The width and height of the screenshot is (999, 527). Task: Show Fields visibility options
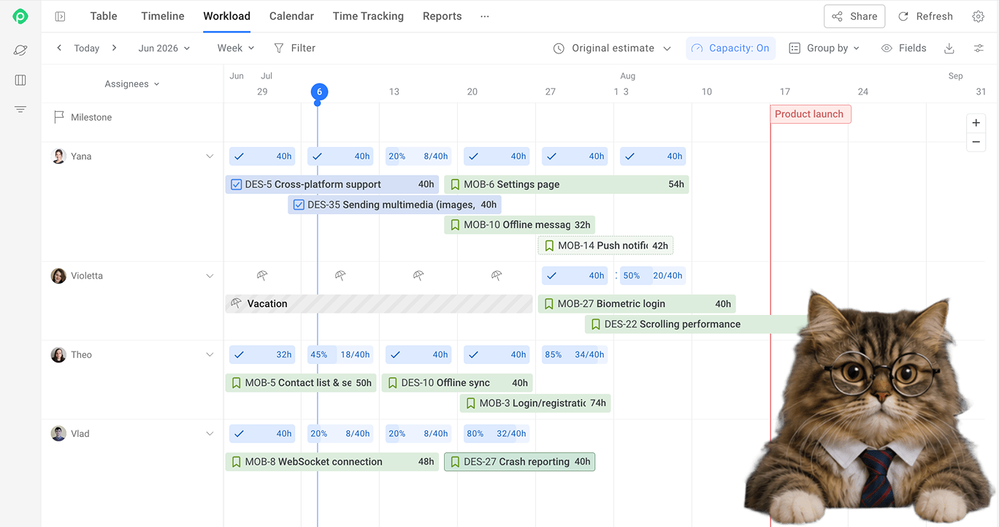coord(903,48)
